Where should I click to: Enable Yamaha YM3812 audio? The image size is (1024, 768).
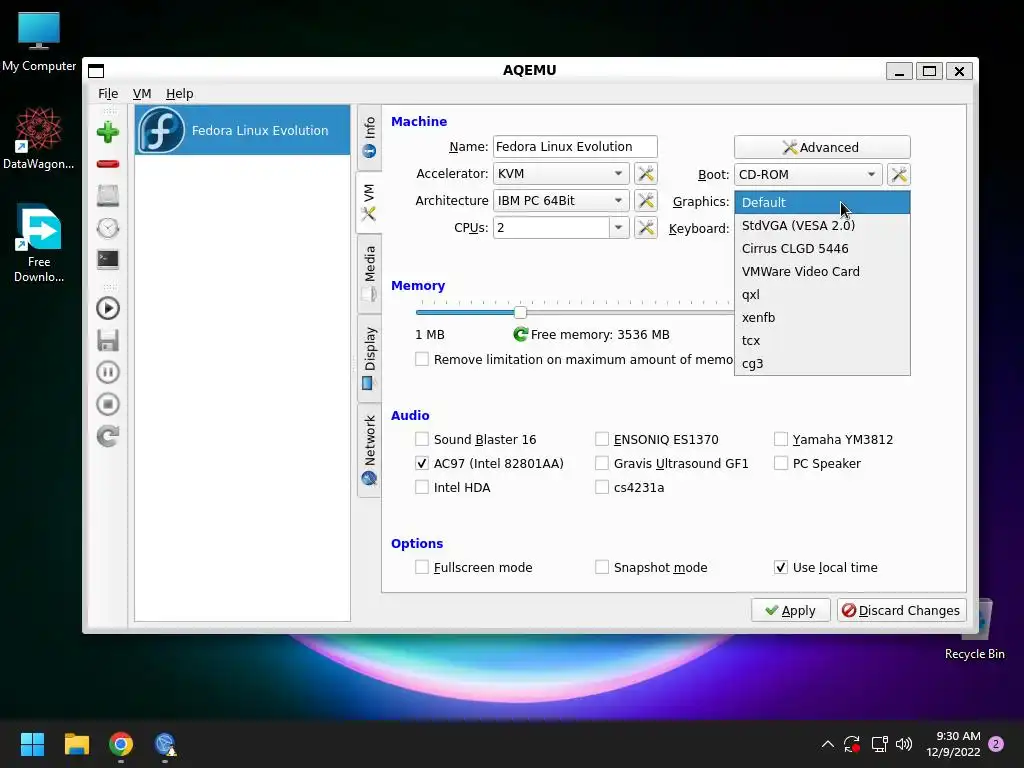pyautogui.click(x=781, y=439)
